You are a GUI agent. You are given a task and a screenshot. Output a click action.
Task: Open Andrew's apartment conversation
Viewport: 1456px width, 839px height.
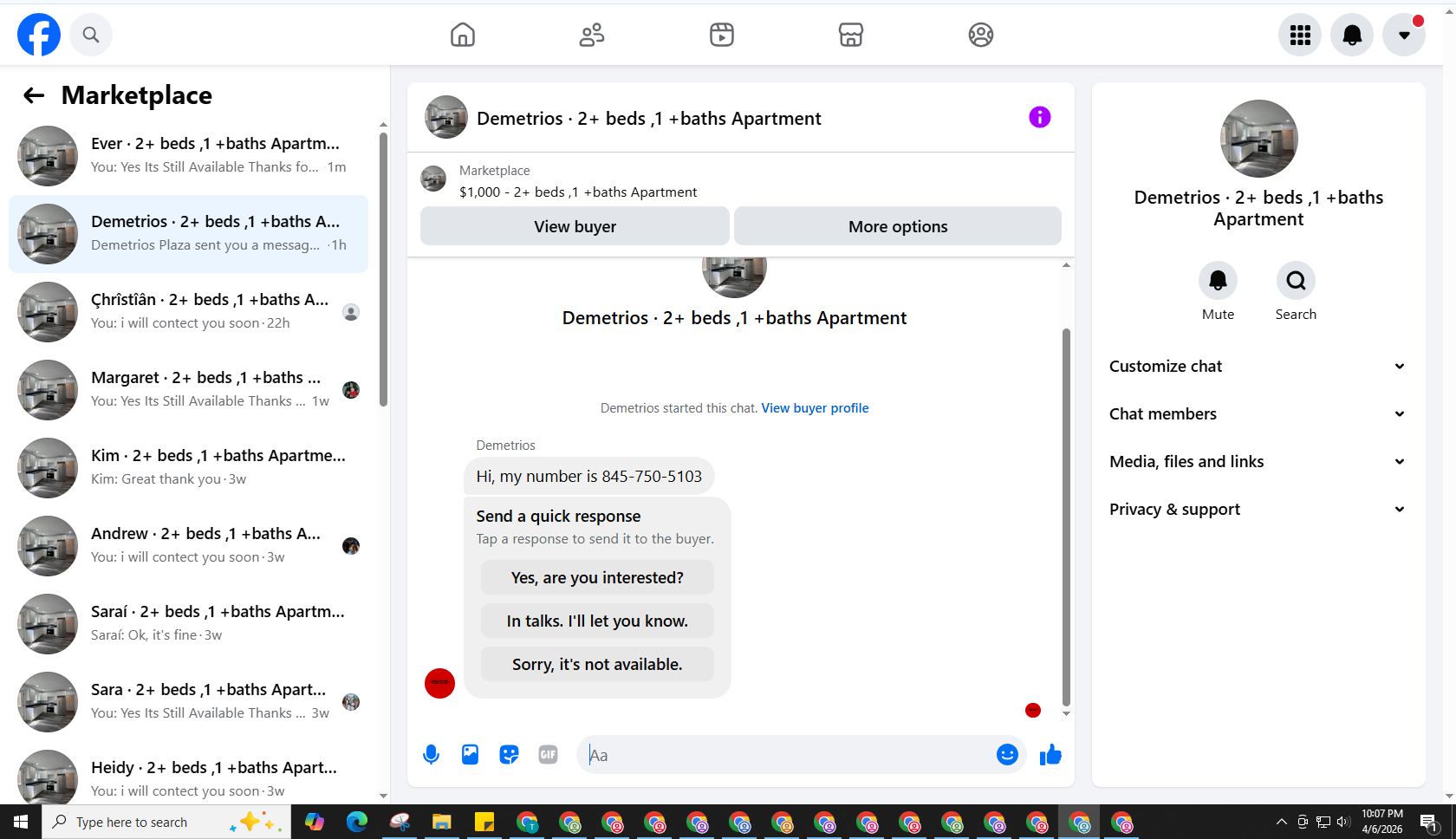pyautogui.click(x=188, y=546)
